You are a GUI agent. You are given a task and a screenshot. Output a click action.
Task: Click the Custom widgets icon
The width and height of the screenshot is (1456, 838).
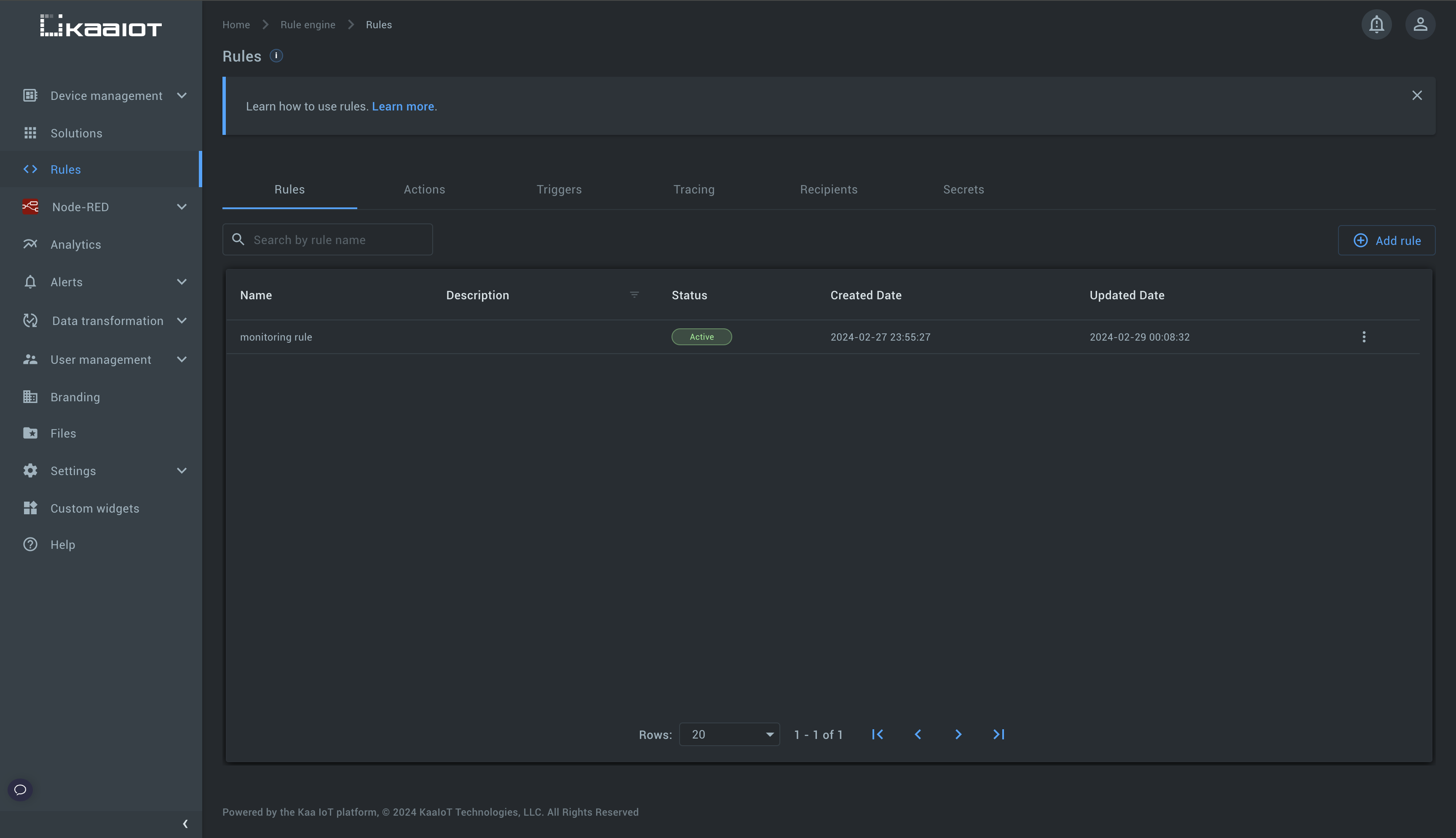(x=30, y=508)
